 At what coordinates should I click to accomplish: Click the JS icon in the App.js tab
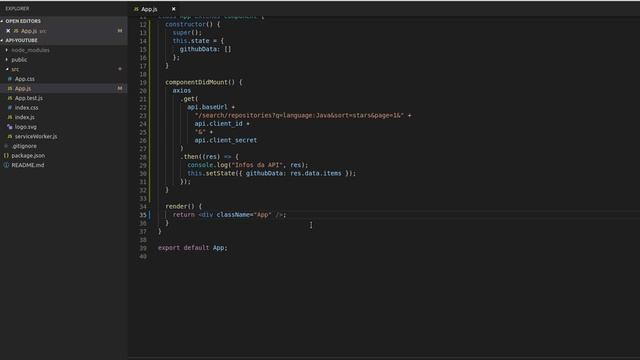click(x=136, y=9)
